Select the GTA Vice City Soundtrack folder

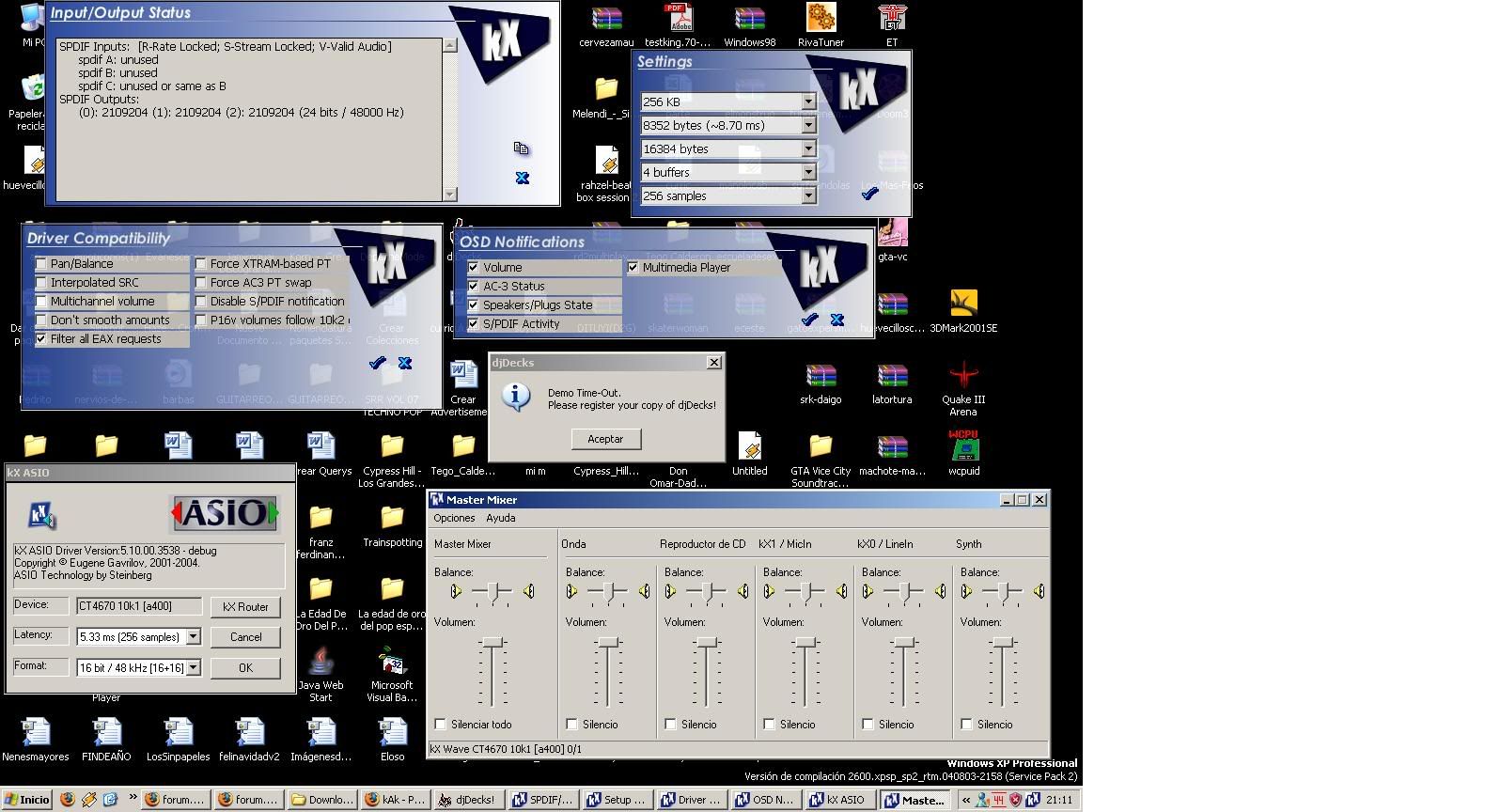[821, 461]
